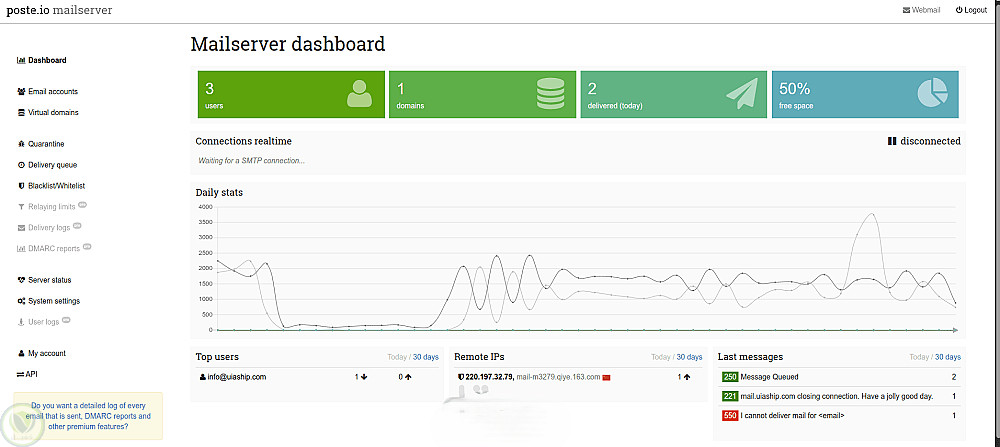Click the arrows icon beside API
Screen dimensions: 1000x447
tap(20, 374)
